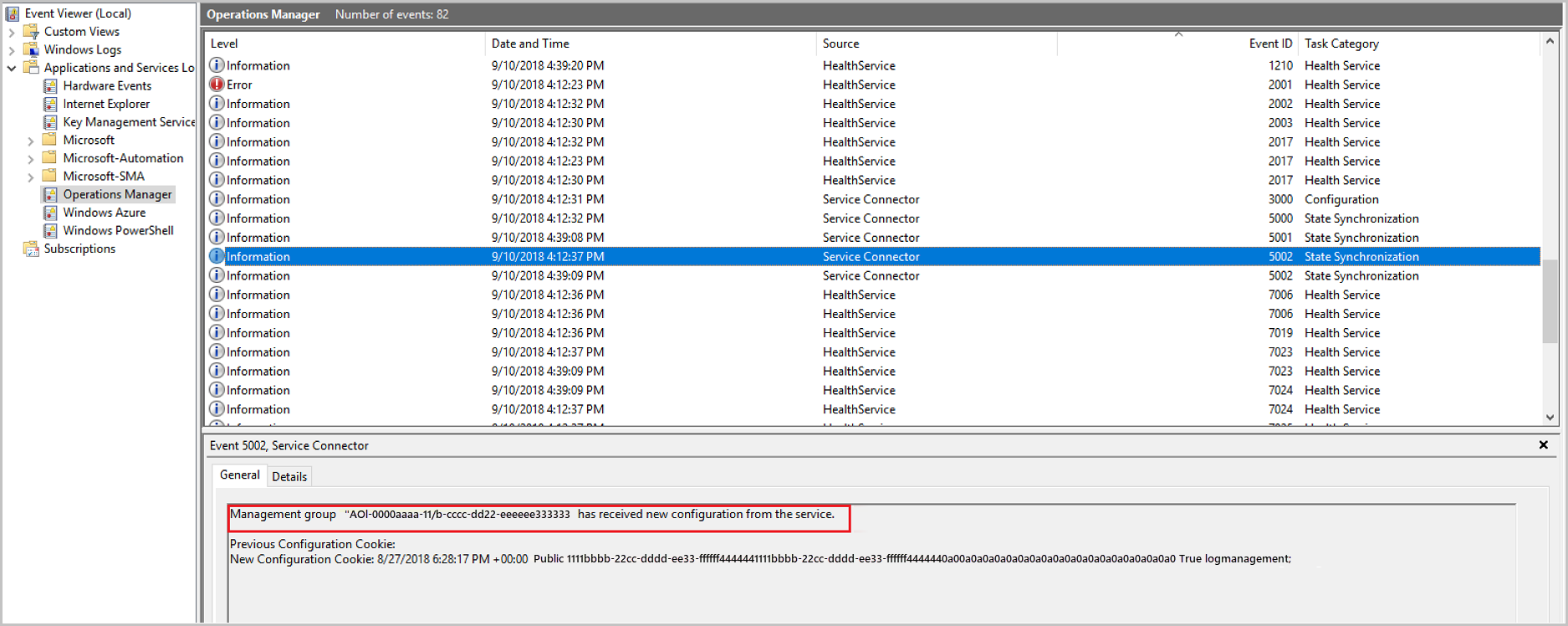Click the Management group message text
This screenshot has height=626, width=1568.
coord(533,515)
